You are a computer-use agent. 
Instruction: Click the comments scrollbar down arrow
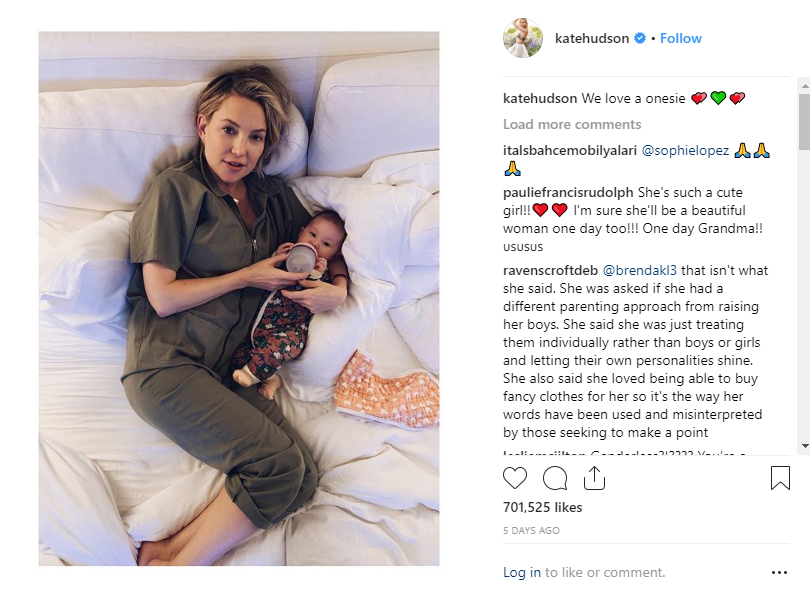click(x=805, y=446)
